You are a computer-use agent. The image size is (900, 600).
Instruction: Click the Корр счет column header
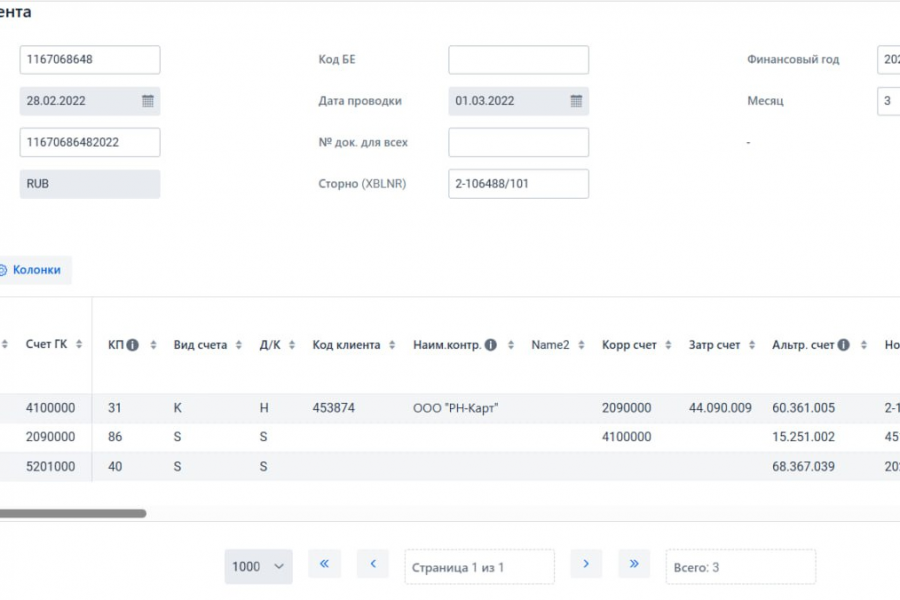point(629,345)
